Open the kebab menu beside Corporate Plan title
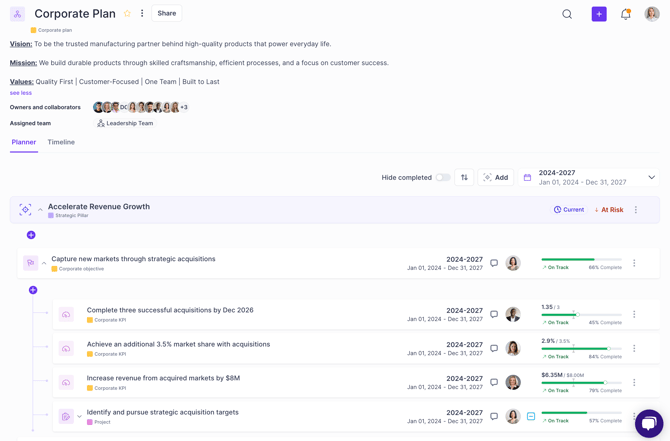670x441 pixels. pyautogui.click(x=142, y=13)
